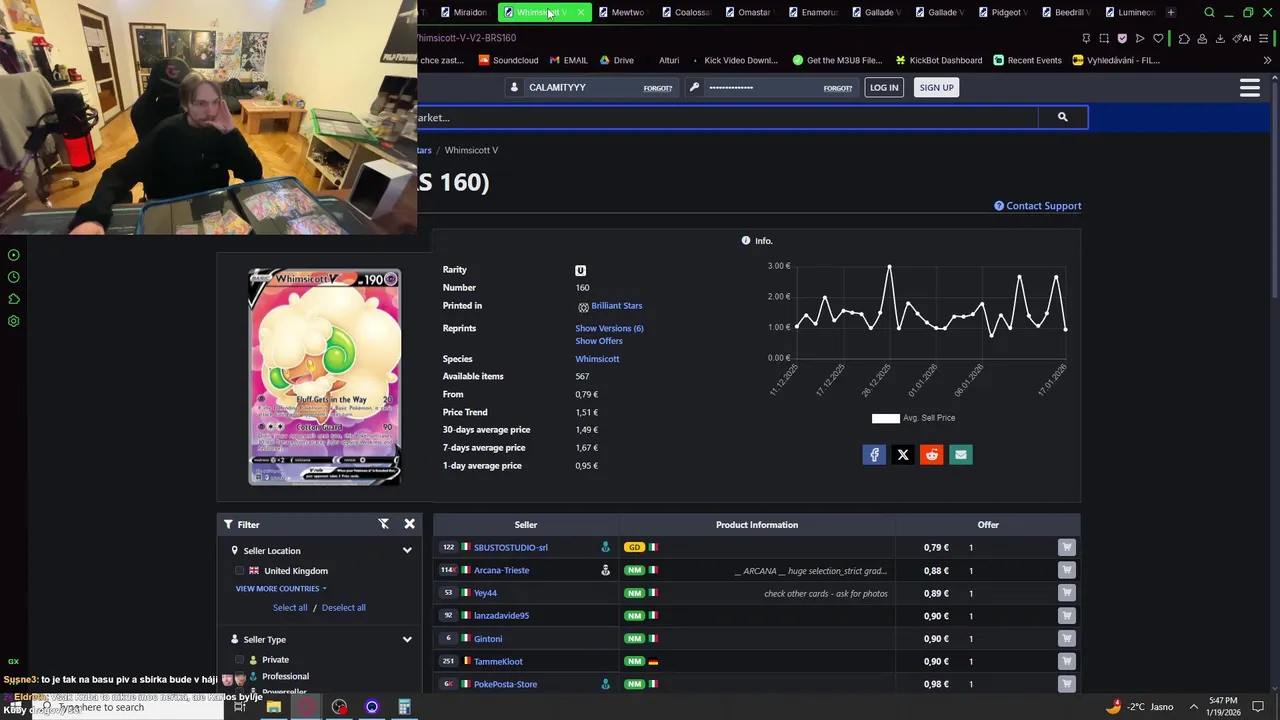This screenshot has height=720, width=1280.
Task: Click the SIGN UP button
Action: coord(936,88)
